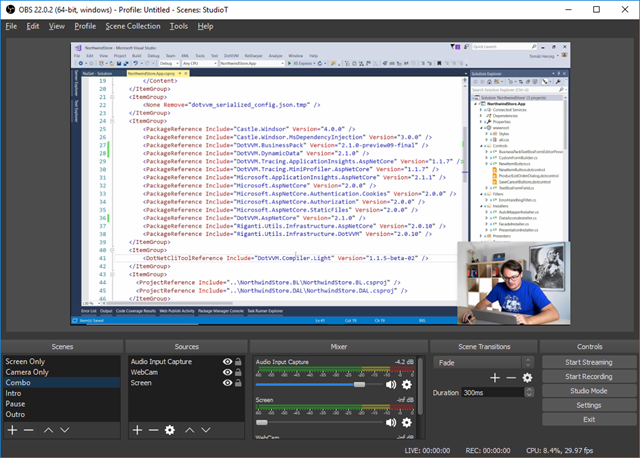
Task: Select the Screen Only scene
Action: 62,361
